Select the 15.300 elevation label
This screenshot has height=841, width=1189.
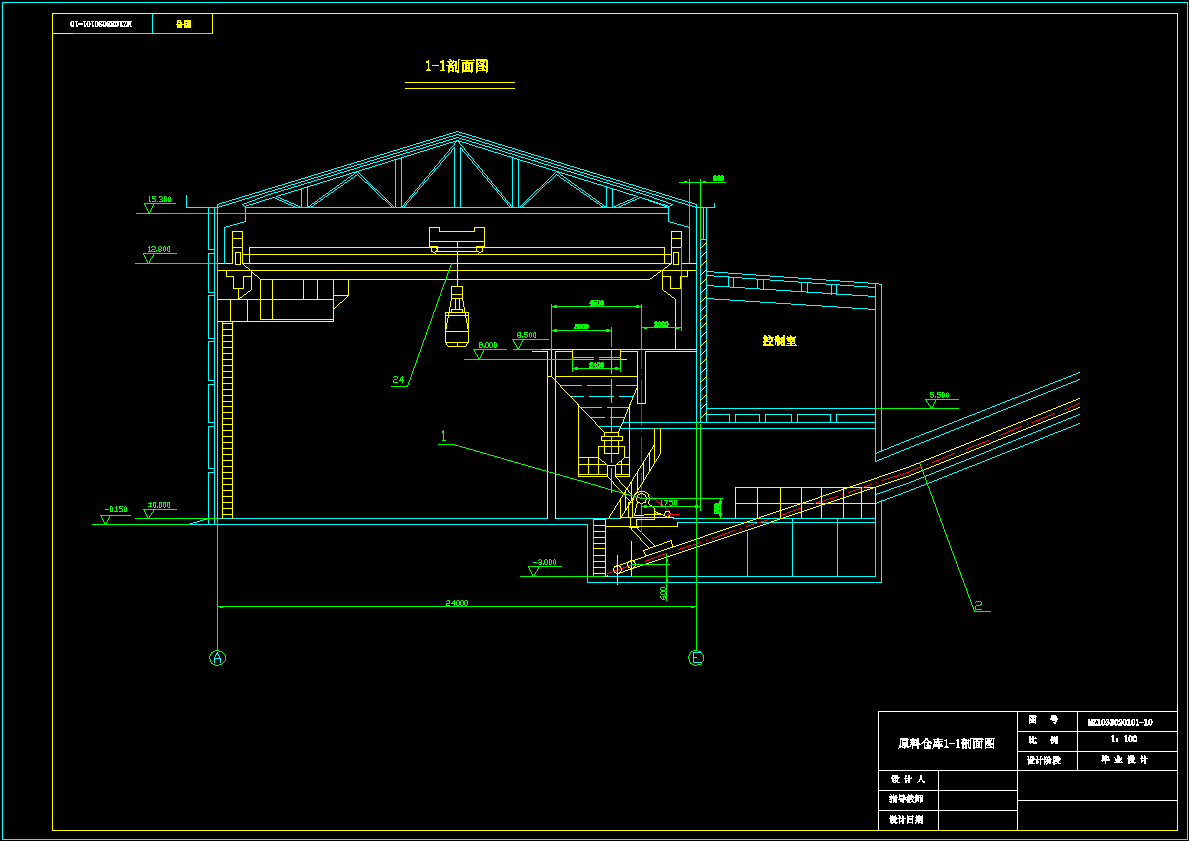pyautogui.click(x=159, y=199)
